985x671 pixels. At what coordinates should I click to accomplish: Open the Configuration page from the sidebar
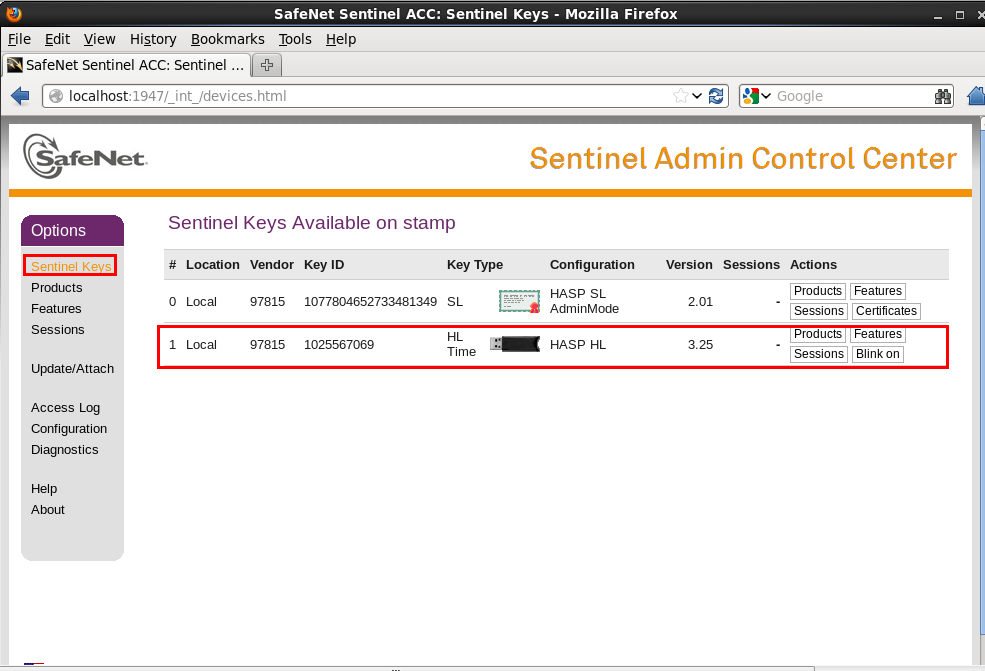click(69, 428)
